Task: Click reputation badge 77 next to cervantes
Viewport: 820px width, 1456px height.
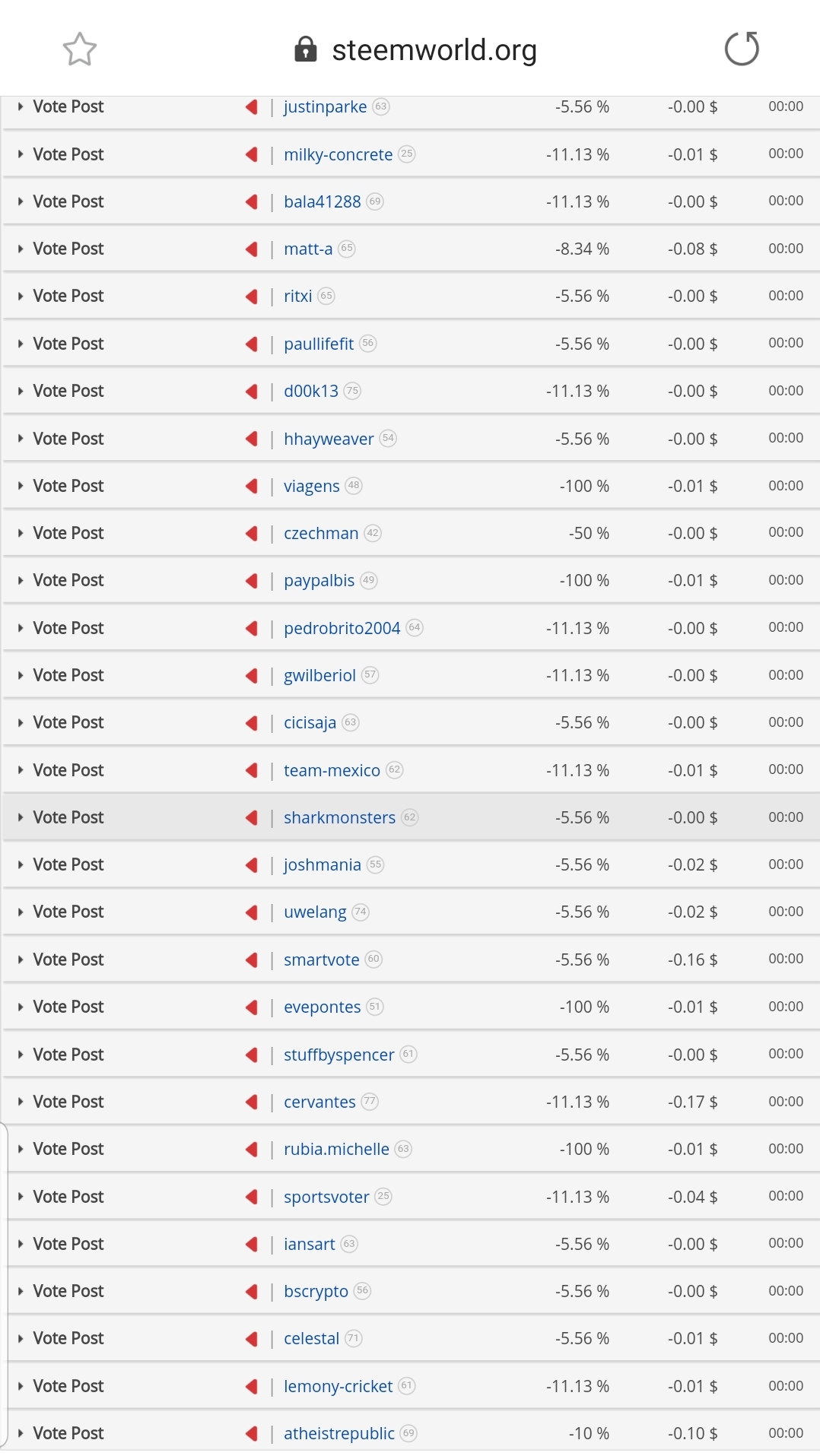Action: pyautogui.click(x=370, y=1101)
